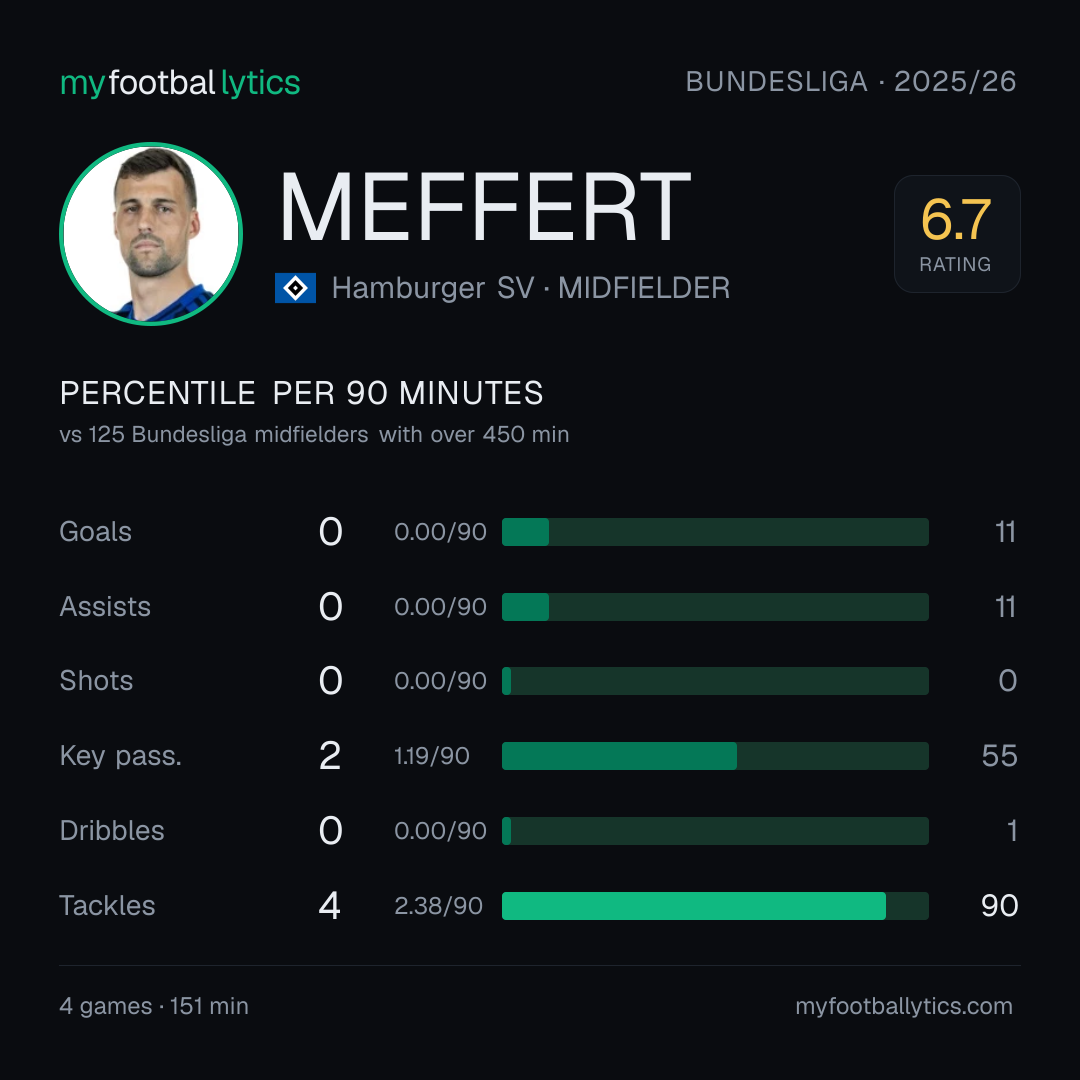
Task: Visit the myfootballytics.com link
Action: pyautogui.click(x=904, y=1006)
